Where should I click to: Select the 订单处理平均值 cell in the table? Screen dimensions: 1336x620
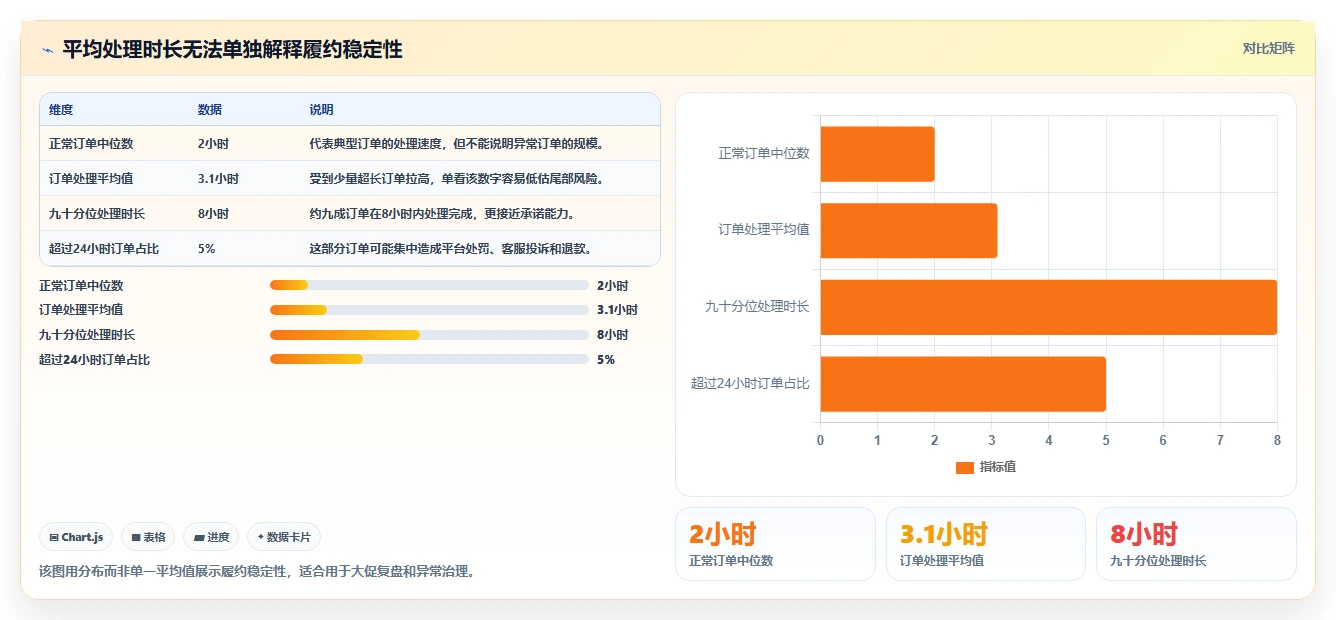[91, 179]
